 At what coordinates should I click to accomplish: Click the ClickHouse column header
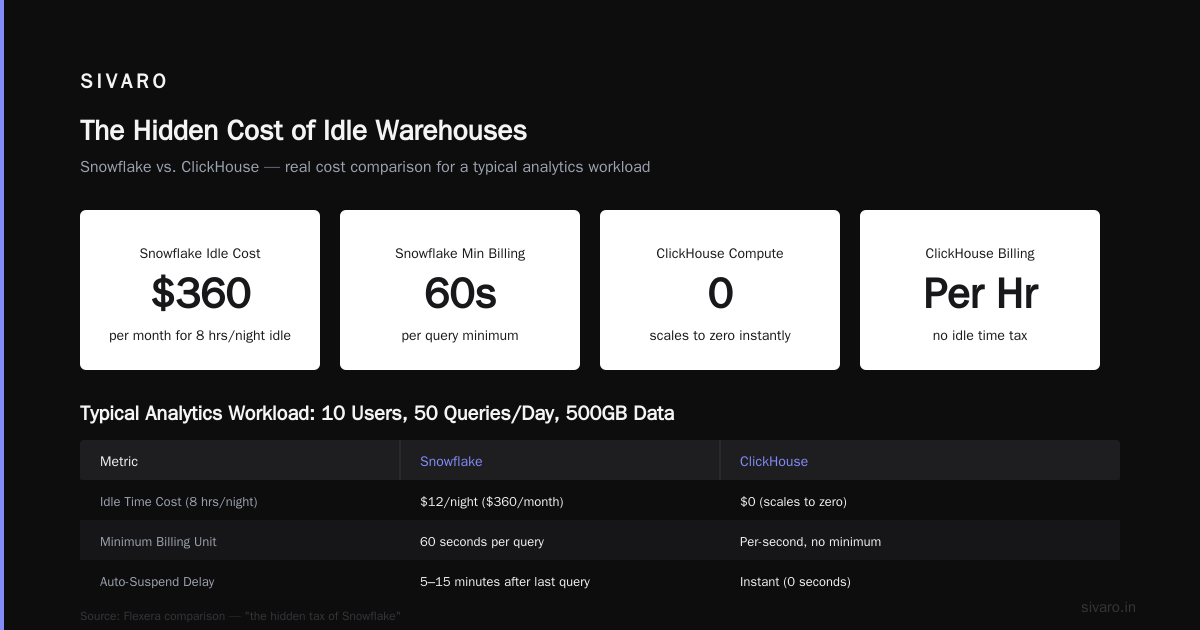click(x=774, y=461)
